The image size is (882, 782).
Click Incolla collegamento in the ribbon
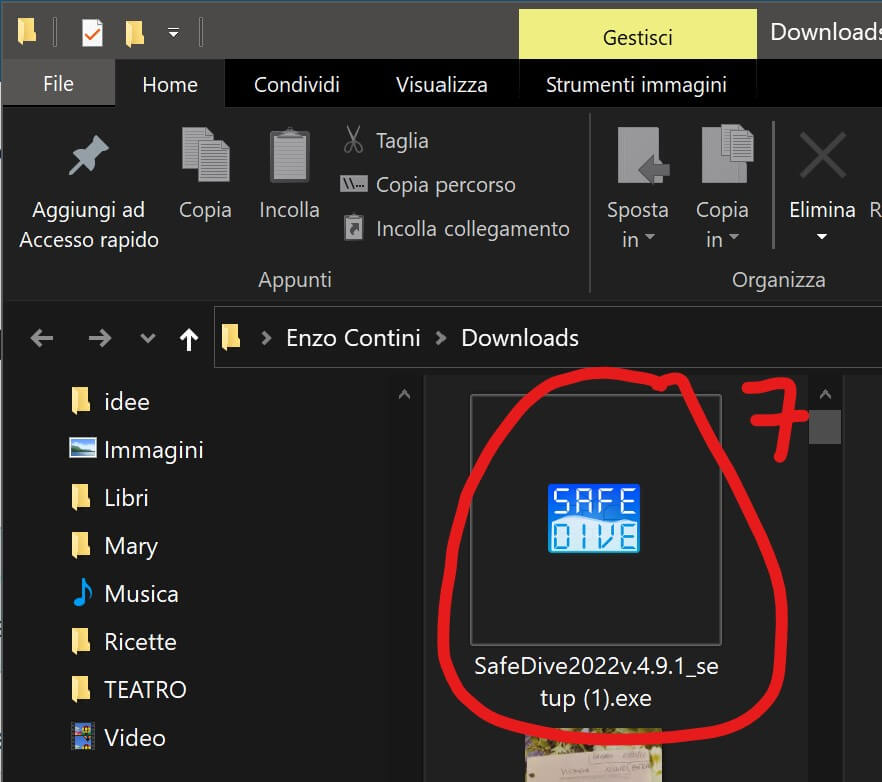tap(471, 229)
